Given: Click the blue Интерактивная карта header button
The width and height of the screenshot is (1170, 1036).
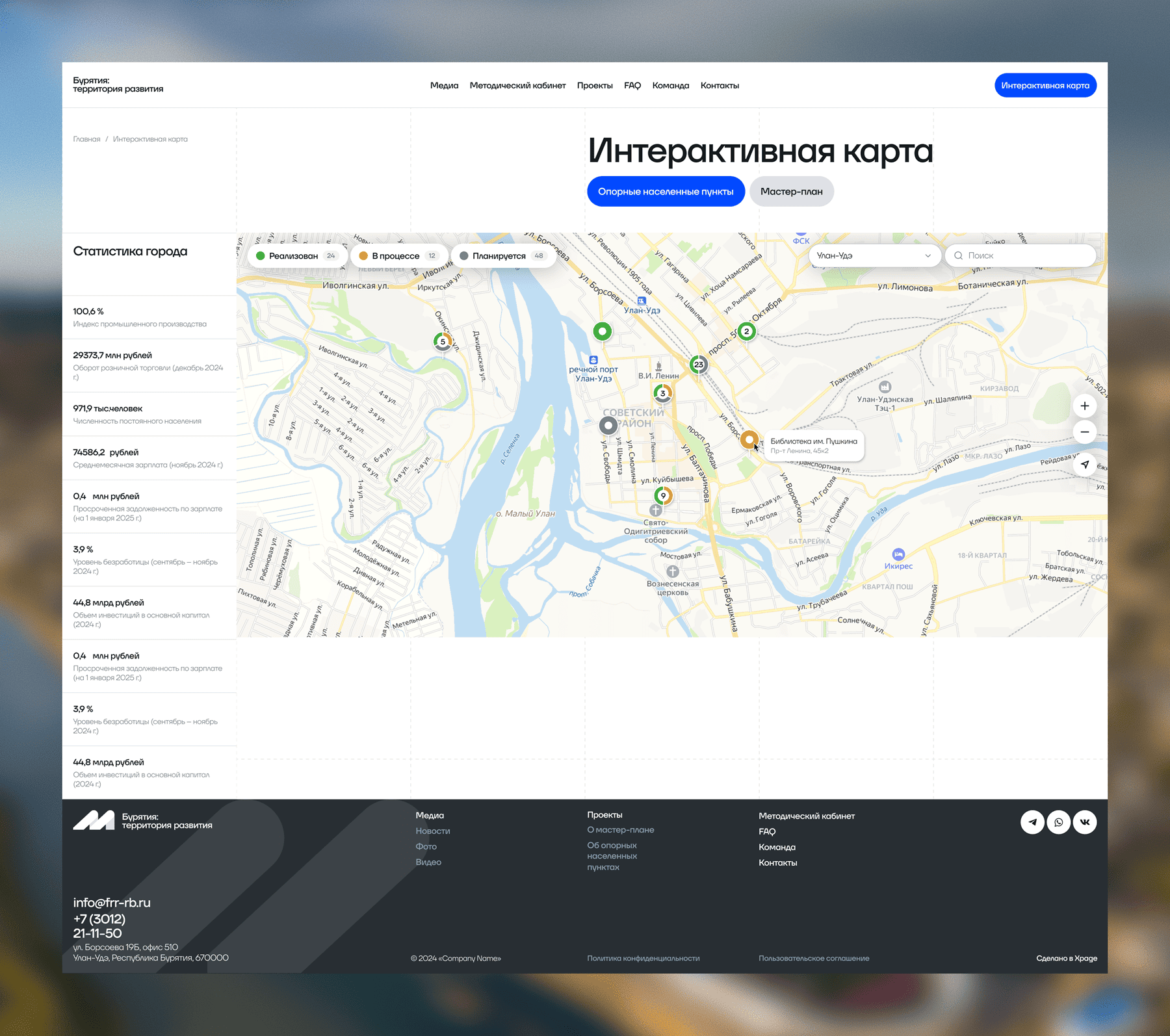Looking at the screenshot, I should coord(1045,86).
